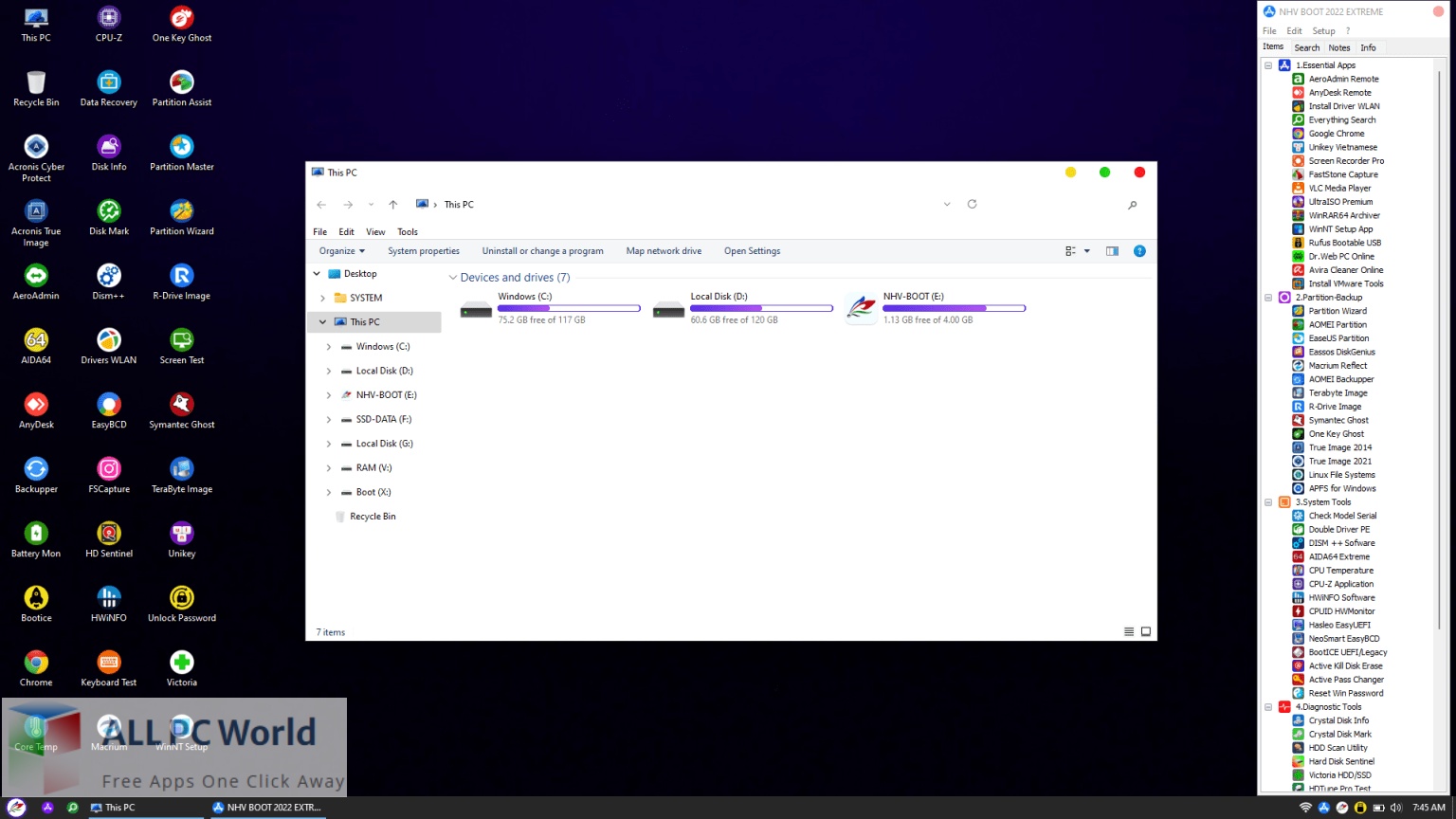The height and width of the screenshot is (819, 1456).
Task: Open Explorer Tools menu
Action: [x=408, y=232]
